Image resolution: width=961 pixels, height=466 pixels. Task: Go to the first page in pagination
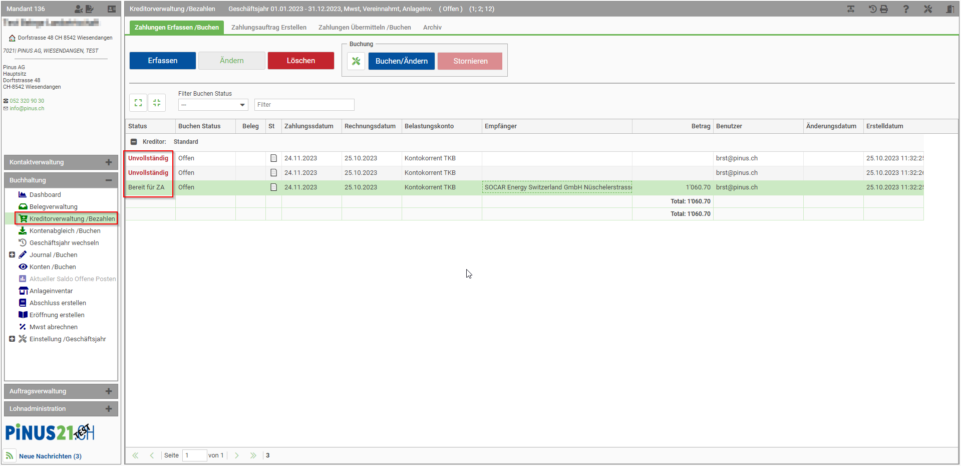pyautogui.click(x=135, y=456)
